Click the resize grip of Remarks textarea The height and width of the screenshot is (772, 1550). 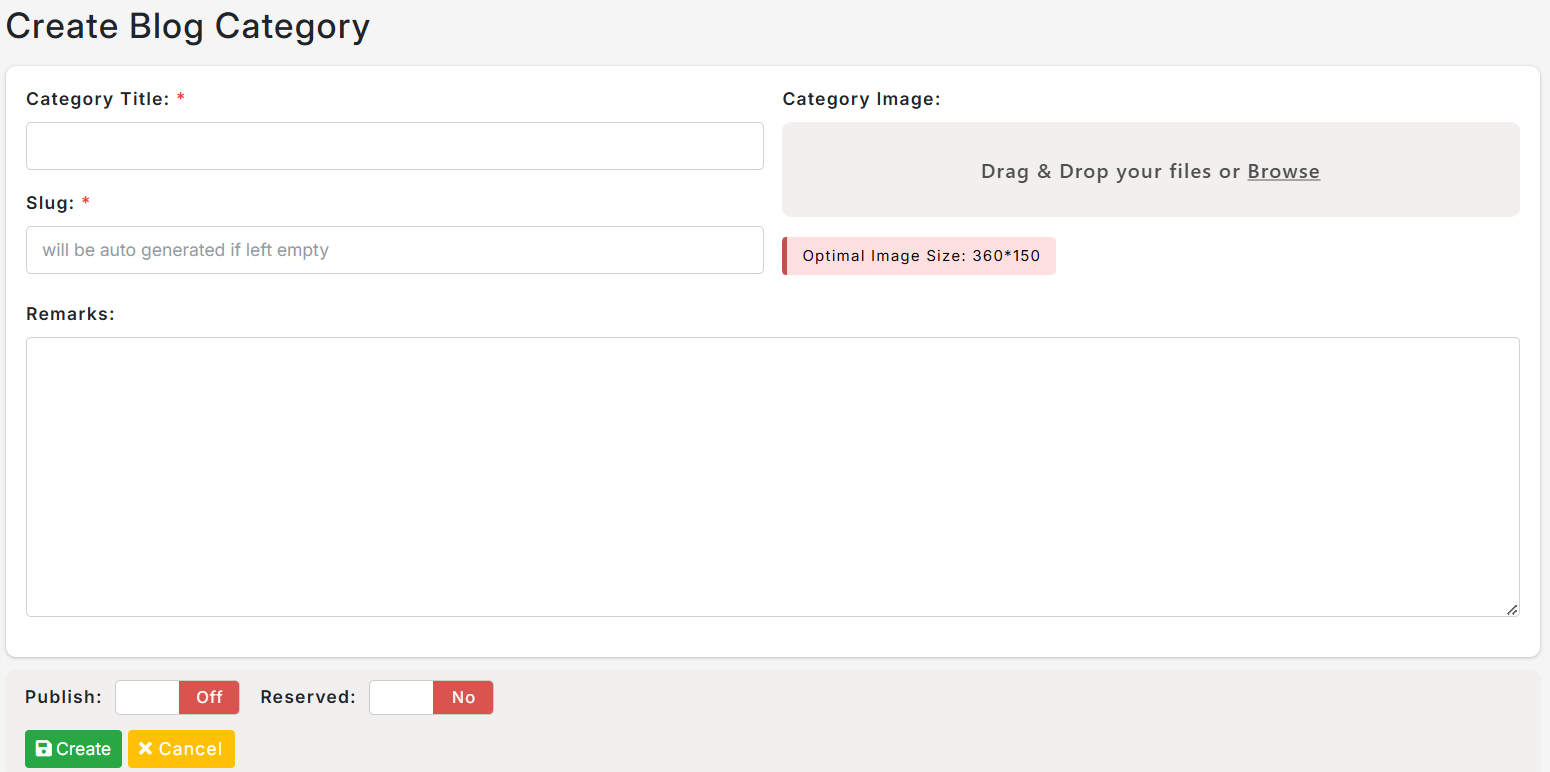pyautogui.click(x=1511, y=609)
